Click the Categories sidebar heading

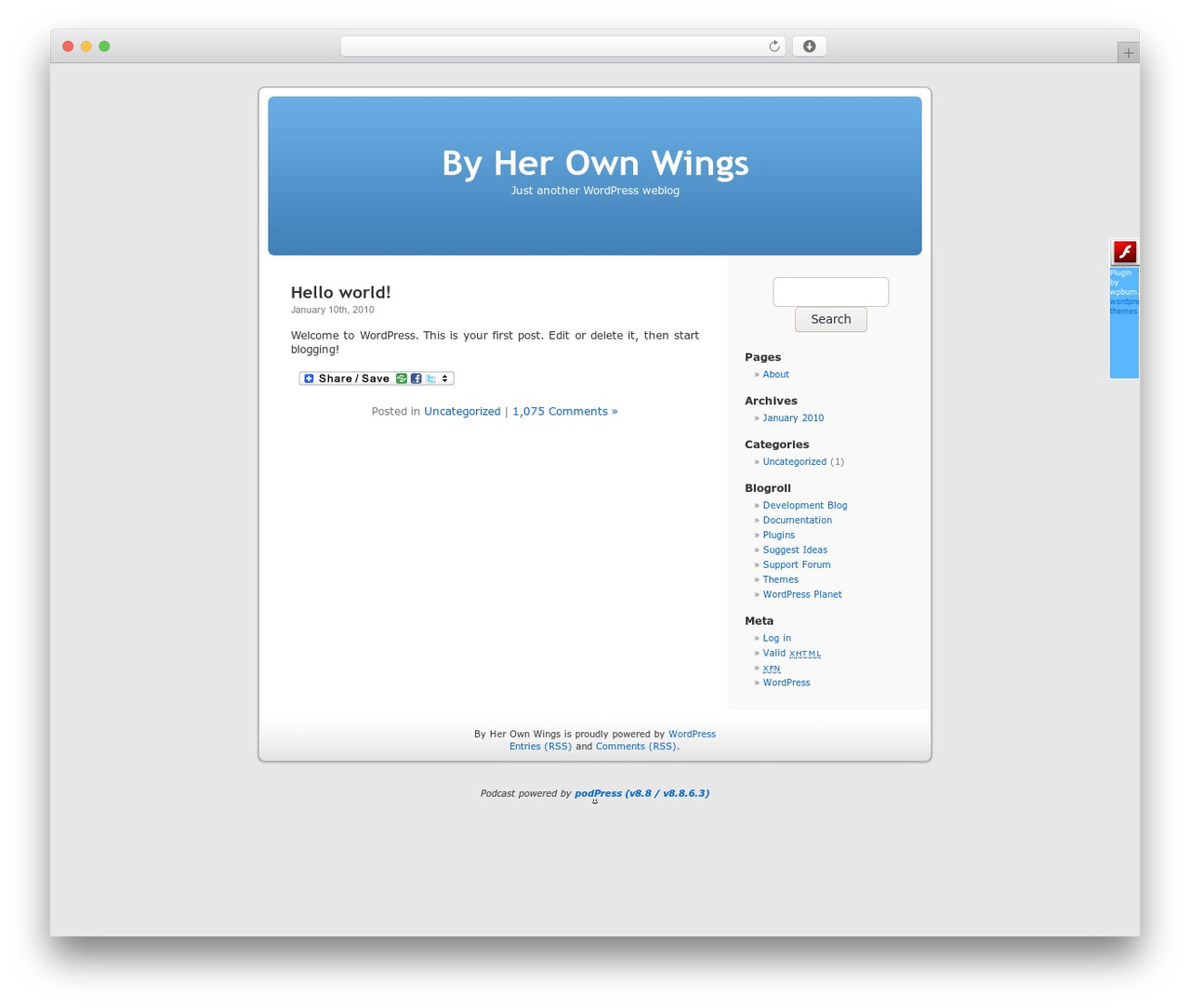pos(776,445)
